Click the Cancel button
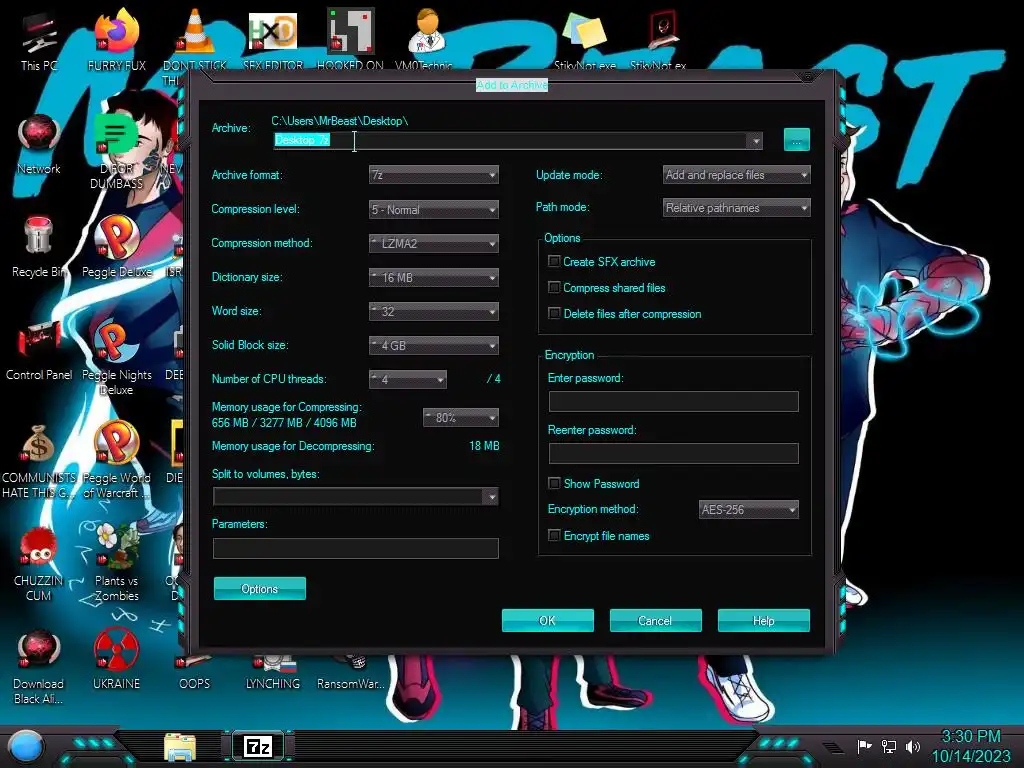 pos(655,620)
